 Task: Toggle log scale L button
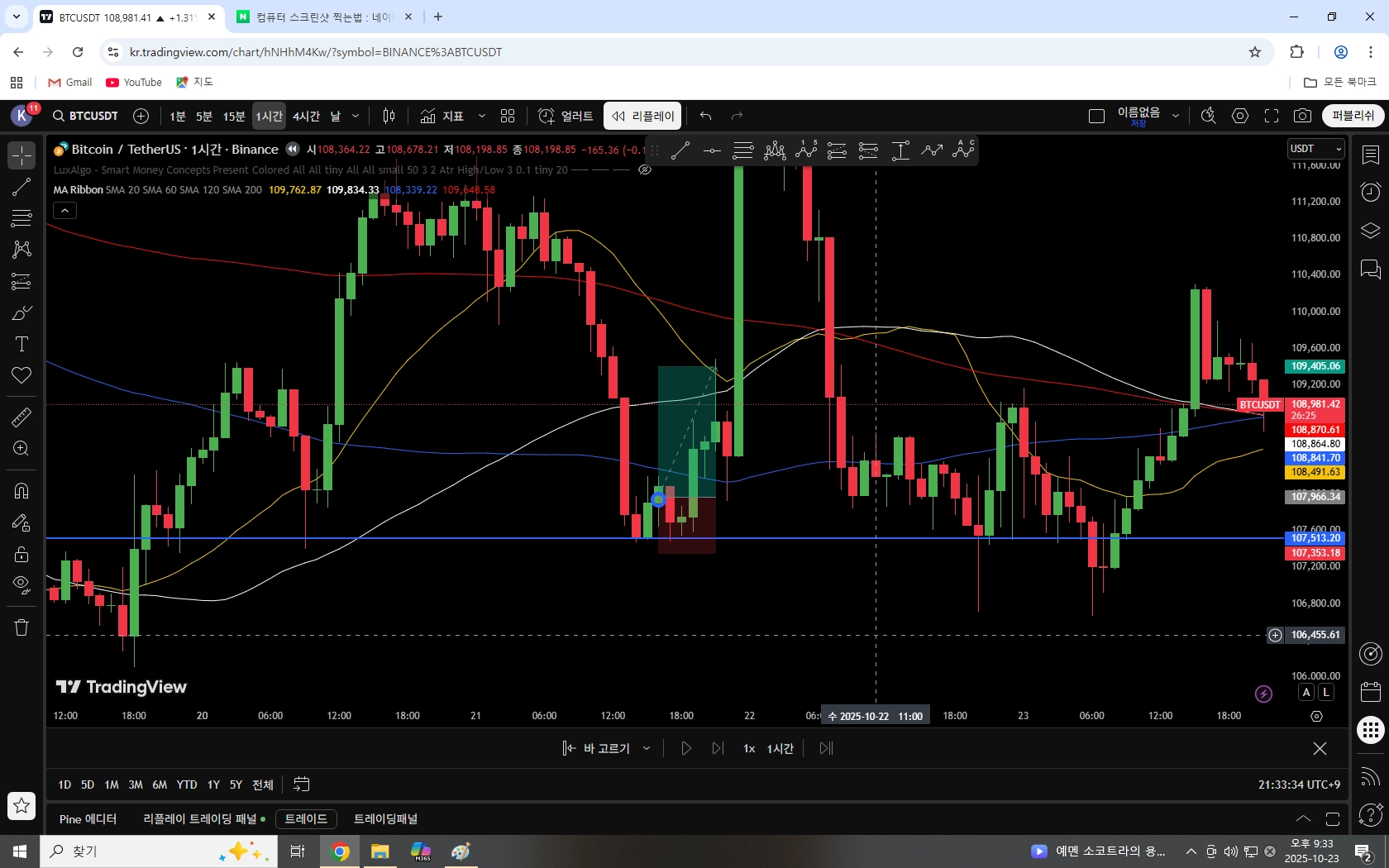coord(1326,693)
